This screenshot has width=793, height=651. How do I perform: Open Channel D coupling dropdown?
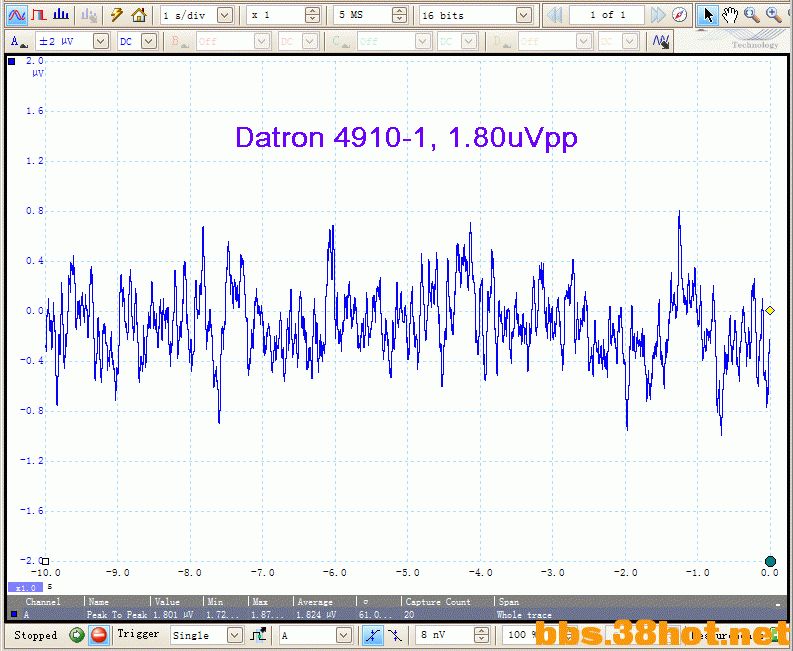point(630,41)
